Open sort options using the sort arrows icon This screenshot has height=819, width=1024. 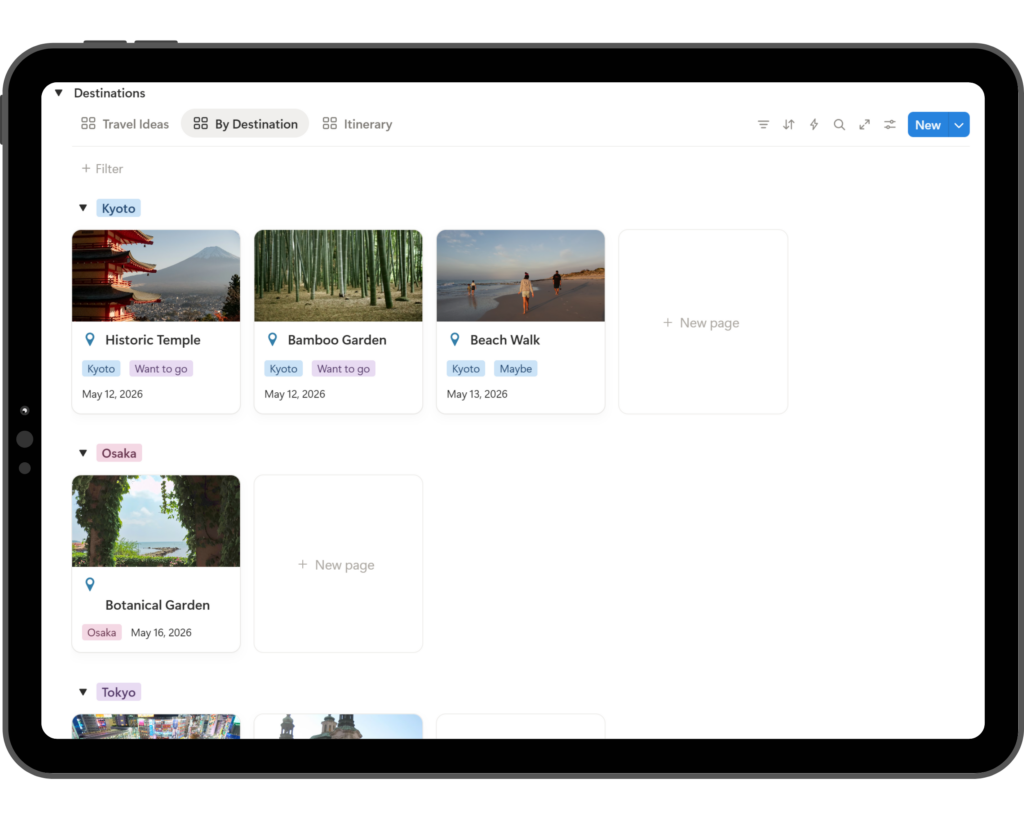[788, 124]
